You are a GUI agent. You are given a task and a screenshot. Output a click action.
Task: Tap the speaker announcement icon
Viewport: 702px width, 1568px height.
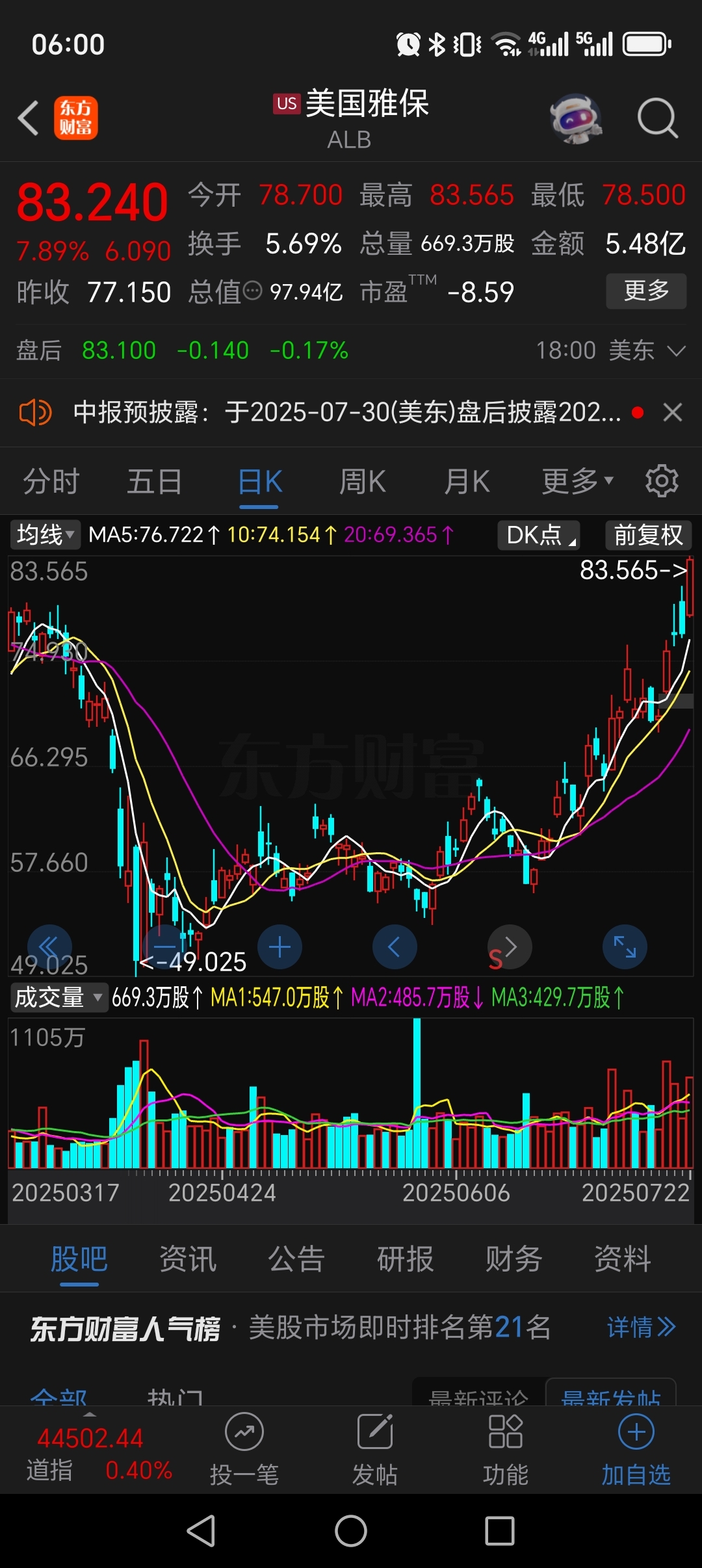(x=36, y=412)
